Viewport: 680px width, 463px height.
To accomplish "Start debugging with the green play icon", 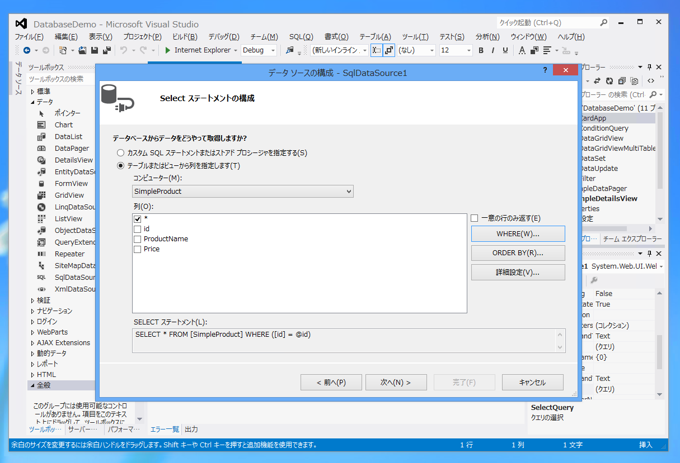I will tap(167, 50).
